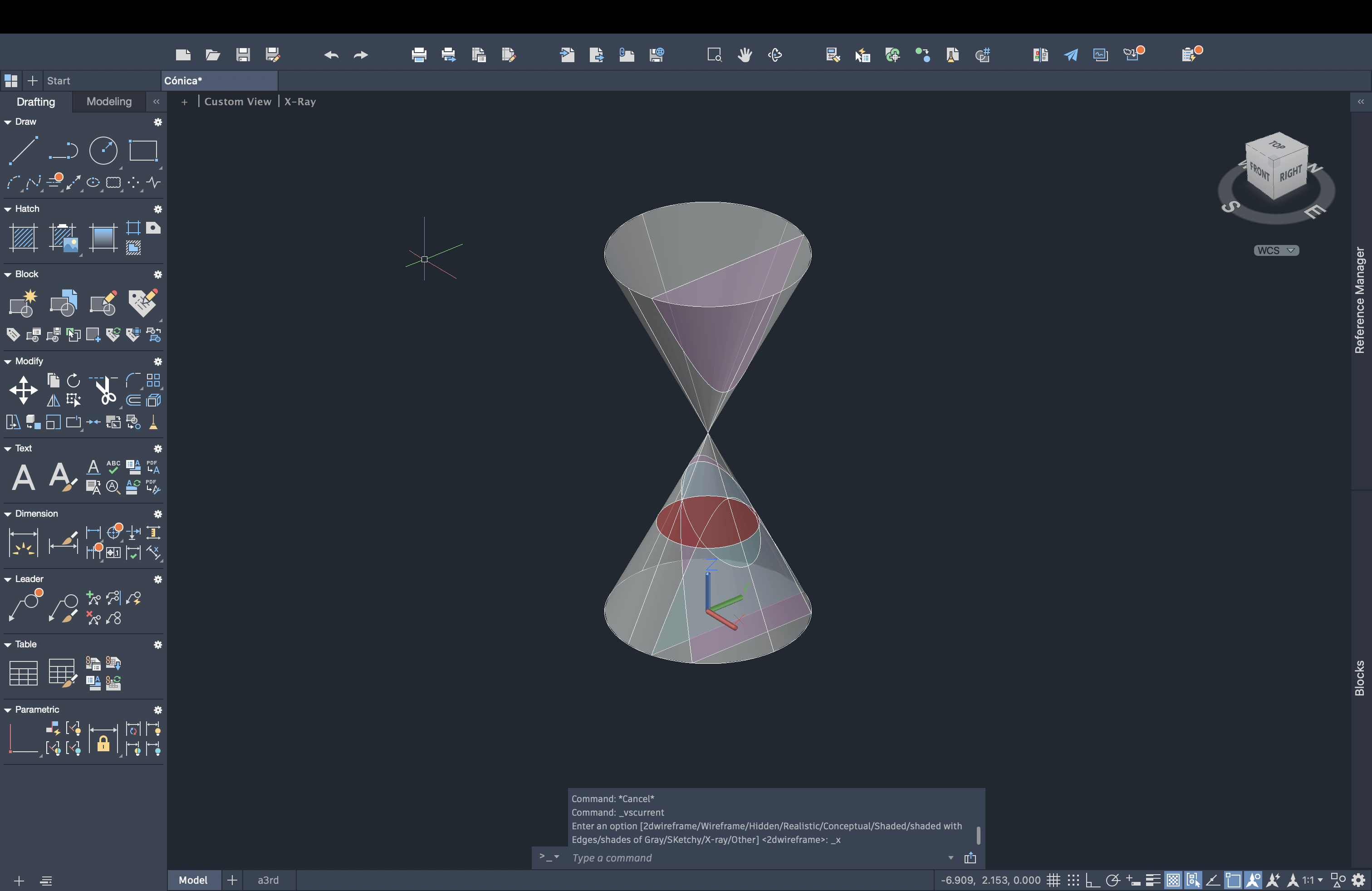The width and height of the screenshot is (1372, 891).
Task: Click the Custom View label
Action: [x=237, y=102]
